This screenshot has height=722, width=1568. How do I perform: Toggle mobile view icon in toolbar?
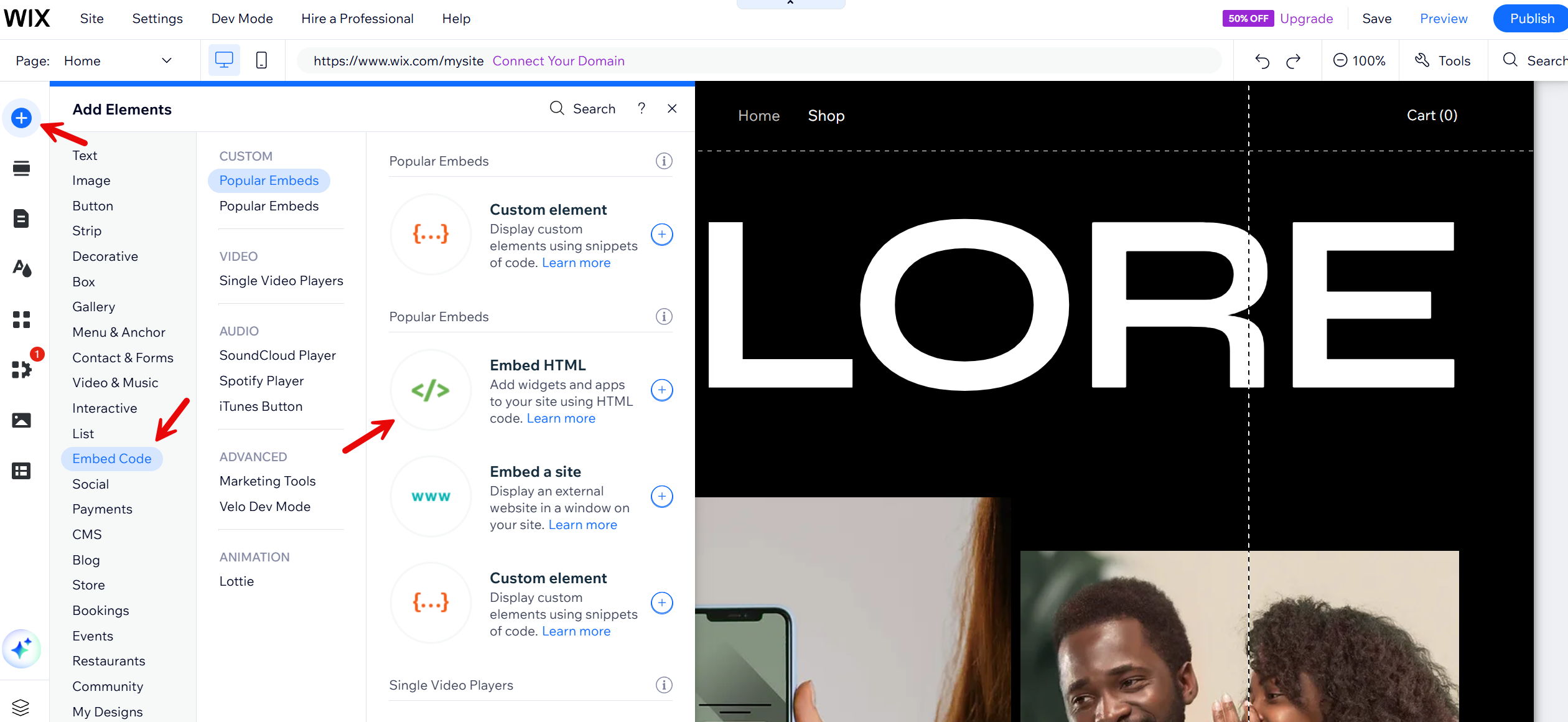[x=262, y=60]
